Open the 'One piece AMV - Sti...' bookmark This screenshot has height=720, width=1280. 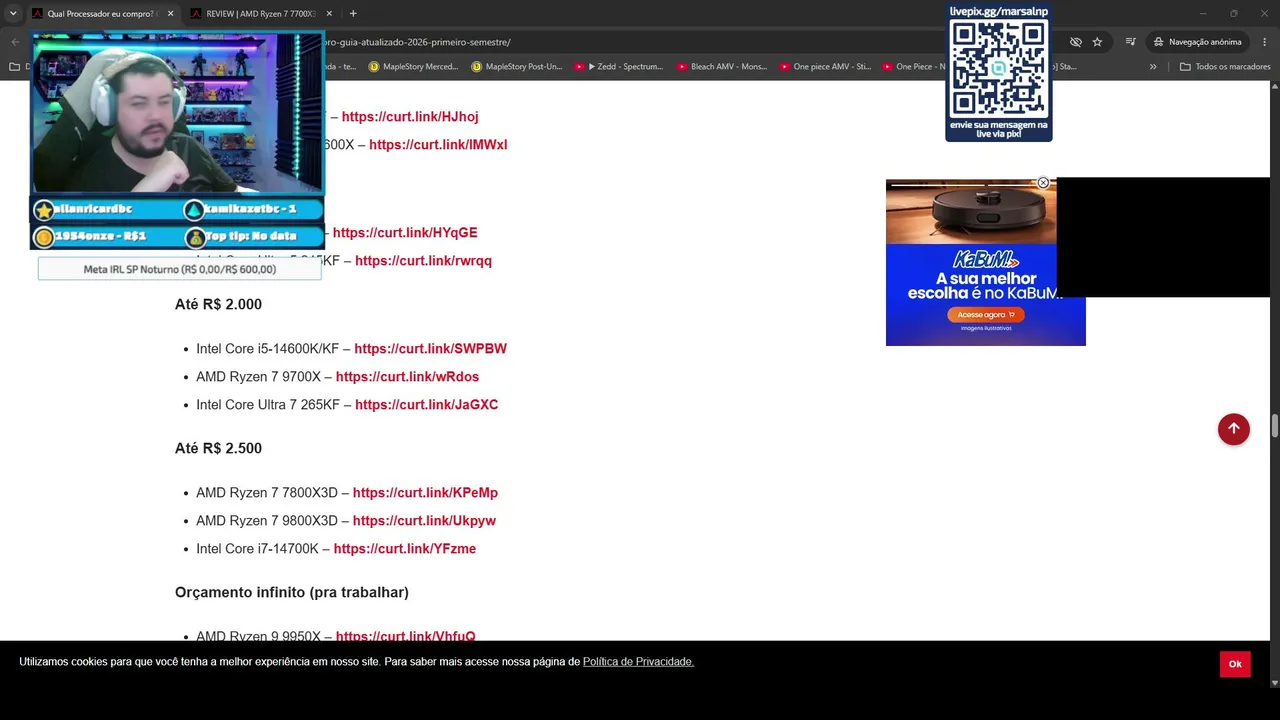[x=824, y=67]
